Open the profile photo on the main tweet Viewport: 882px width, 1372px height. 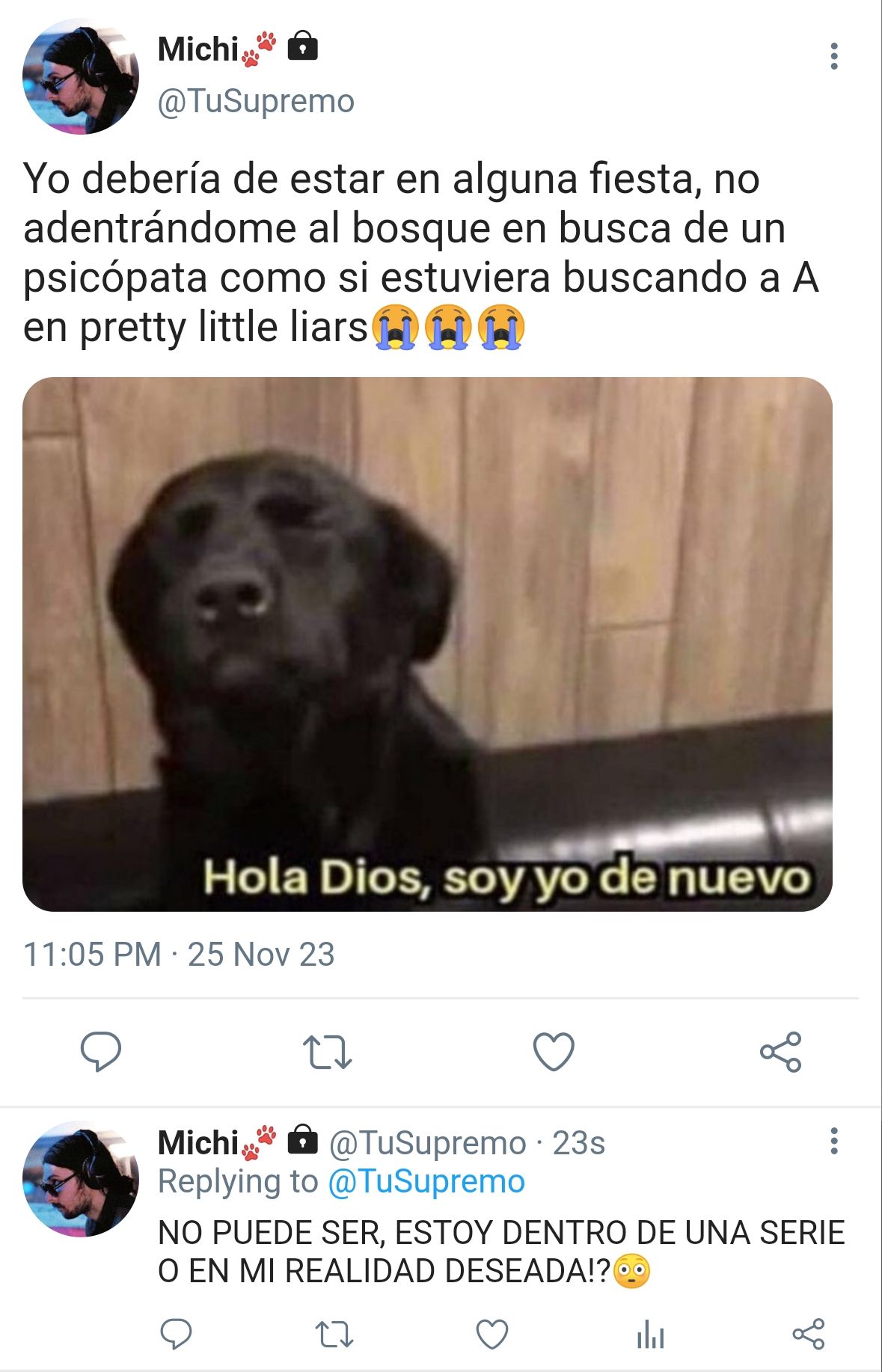81,76
